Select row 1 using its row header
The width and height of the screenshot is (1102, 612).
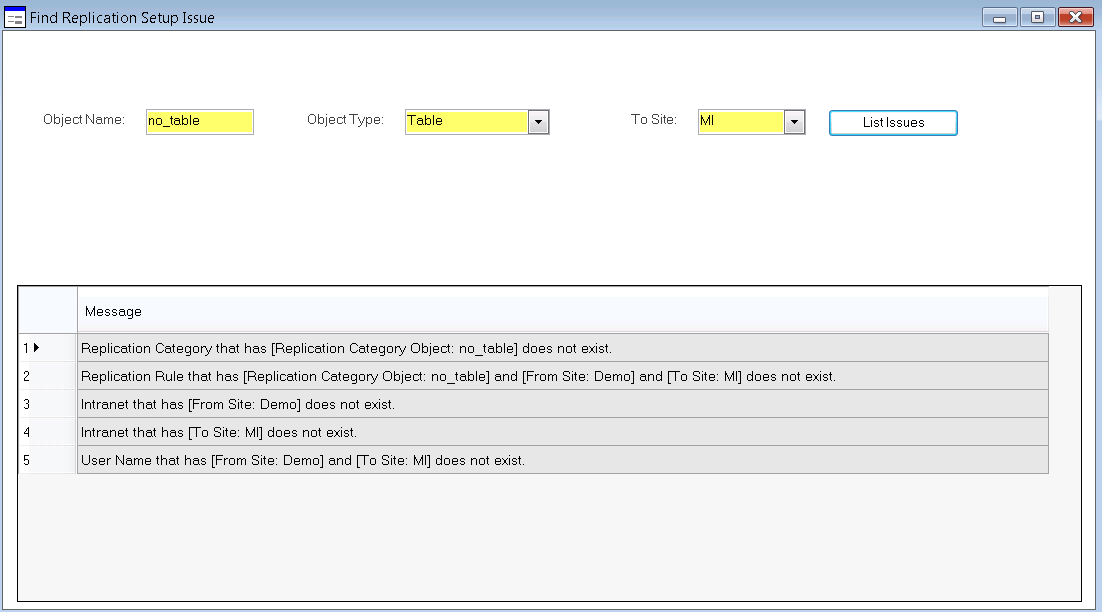point(47,348)
